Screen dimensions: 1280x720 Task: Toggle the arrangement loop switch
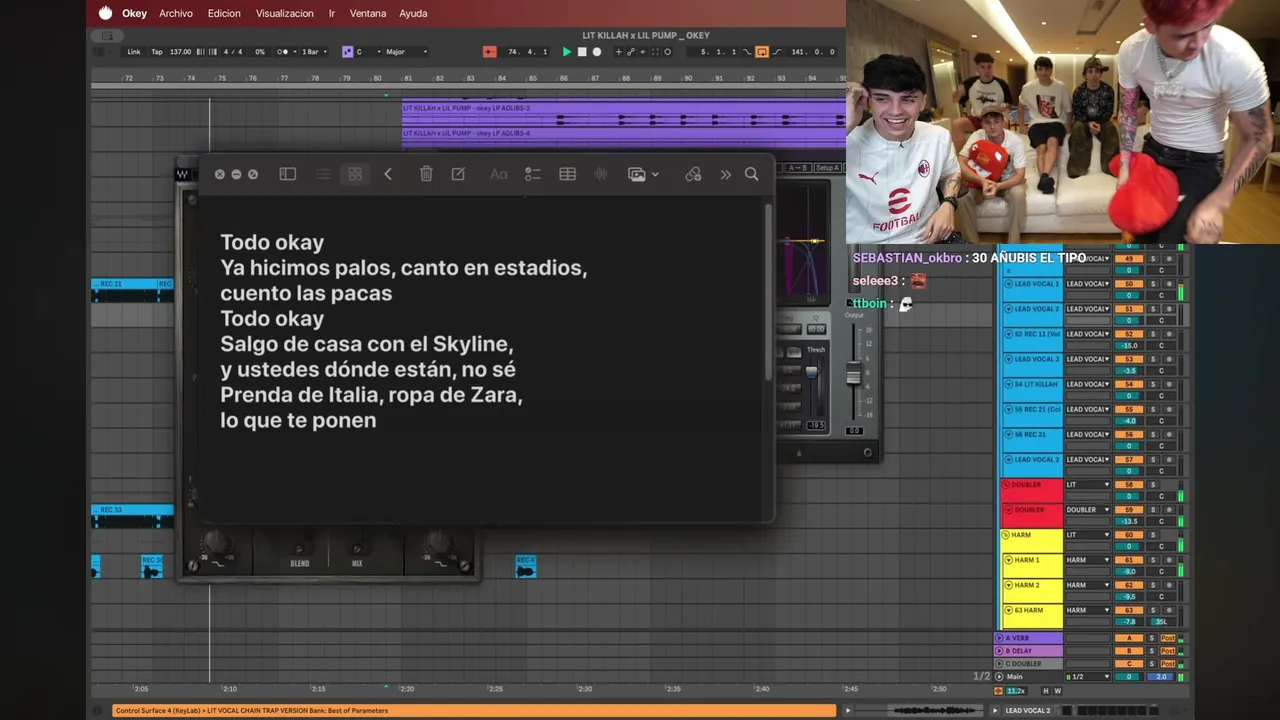click(762, 52)
